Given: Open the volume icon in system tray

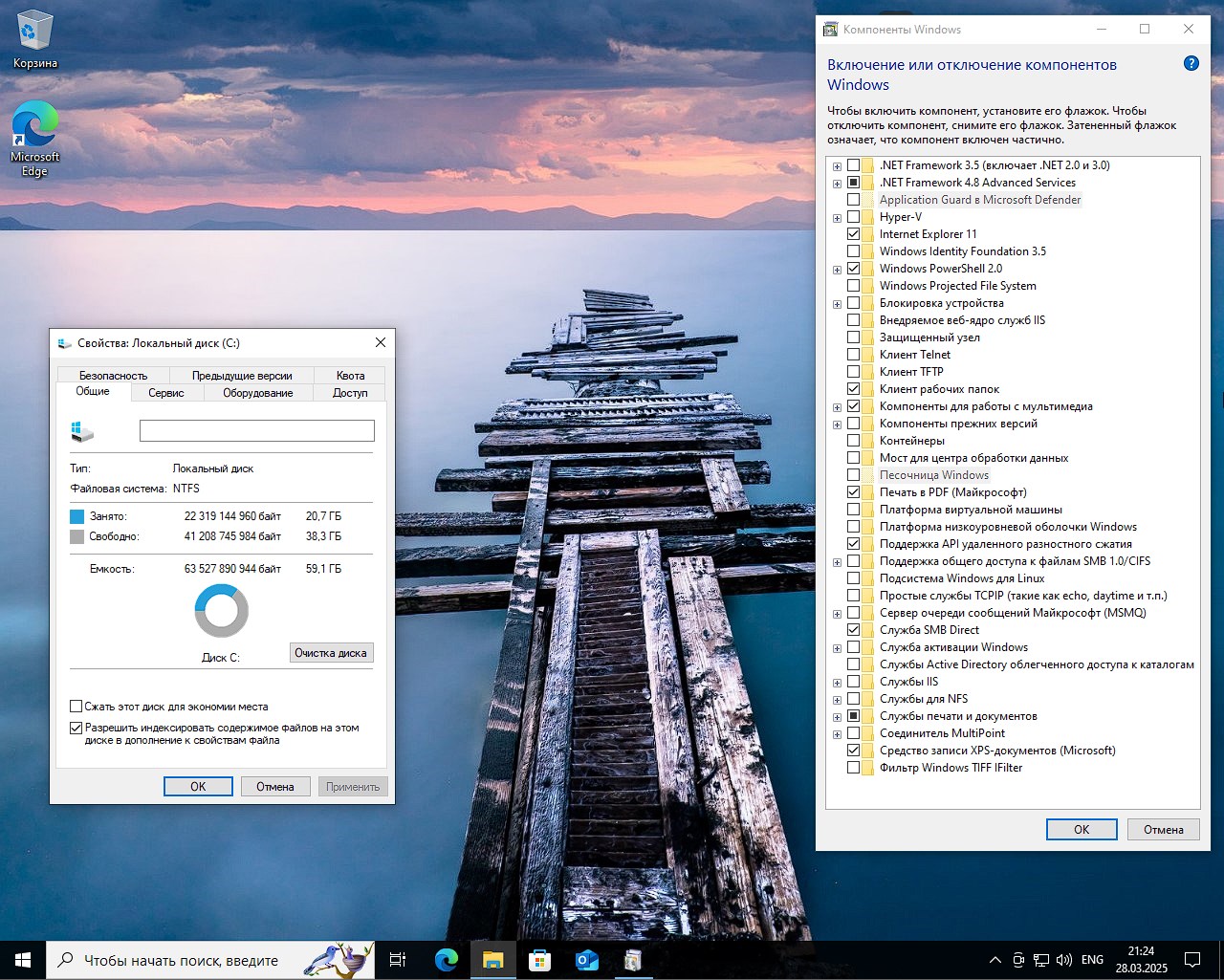Looking at the screenshot, I should pyautogui.click(x=1063, y=959).
